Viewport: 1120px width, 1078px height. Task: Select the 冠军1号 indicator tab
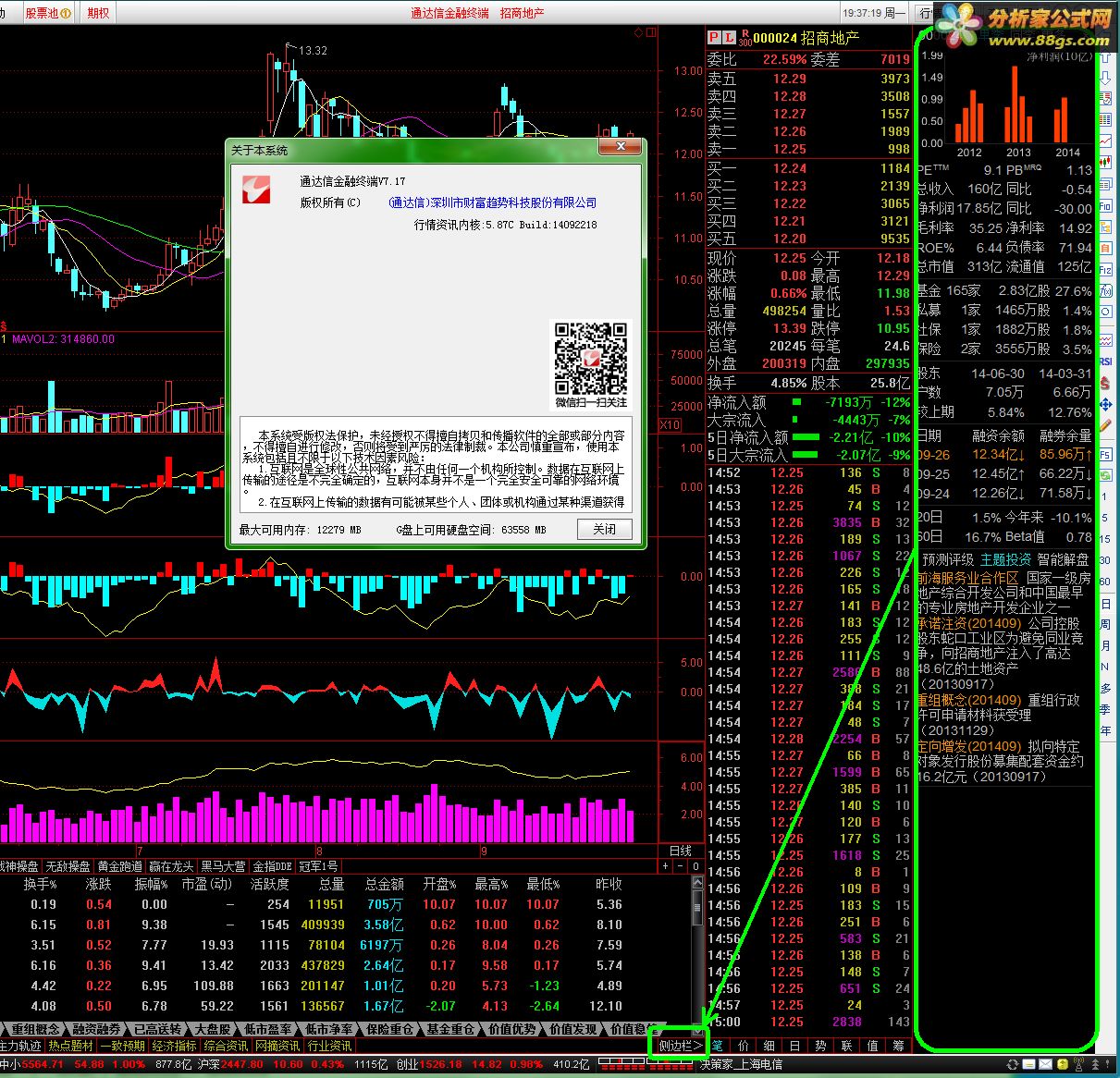tap(318, 866)
